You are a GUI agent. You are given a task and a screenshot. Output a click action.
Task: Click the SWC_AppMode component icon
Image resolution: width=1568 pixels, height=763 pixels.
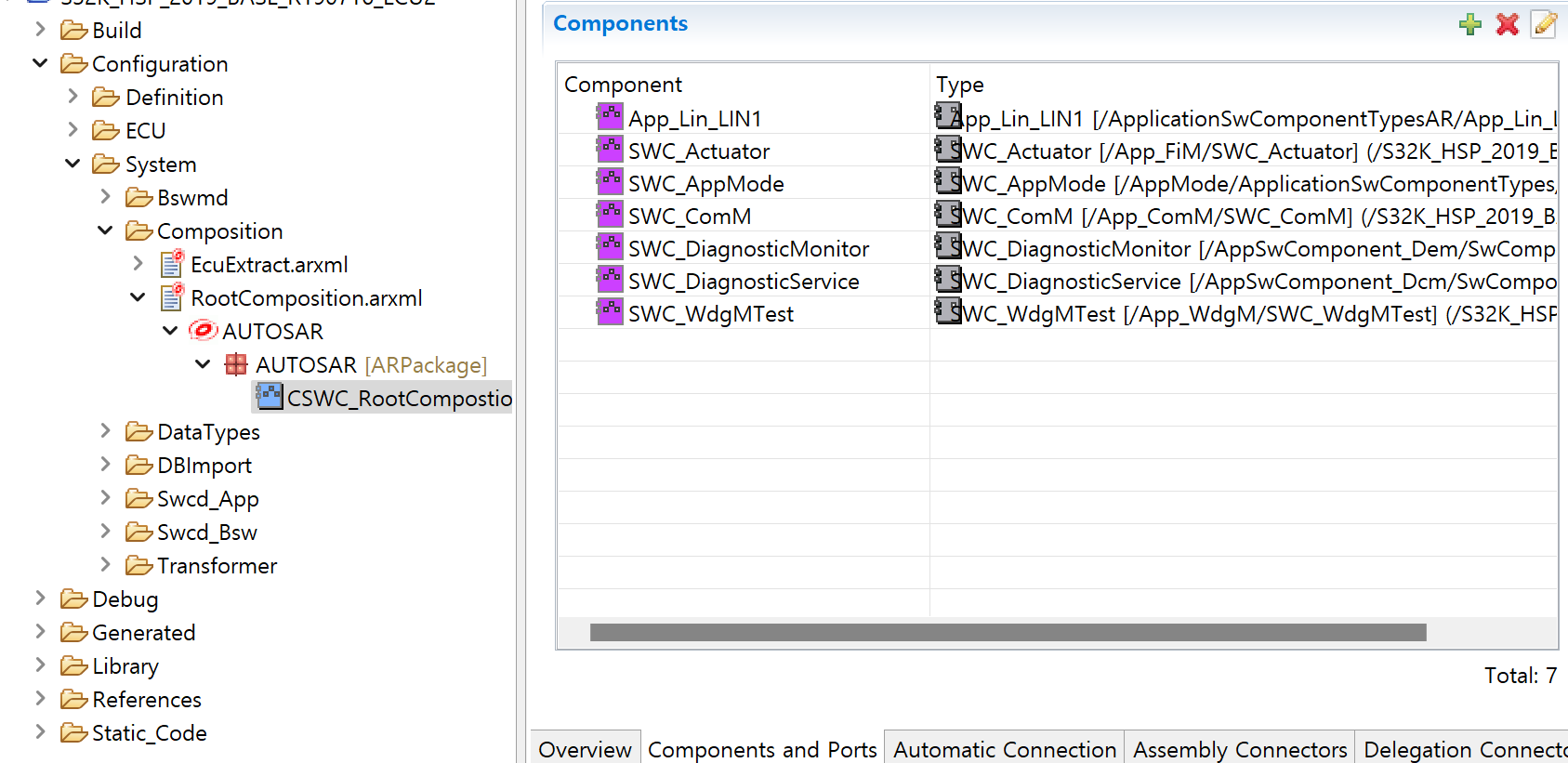pos(610,181)
